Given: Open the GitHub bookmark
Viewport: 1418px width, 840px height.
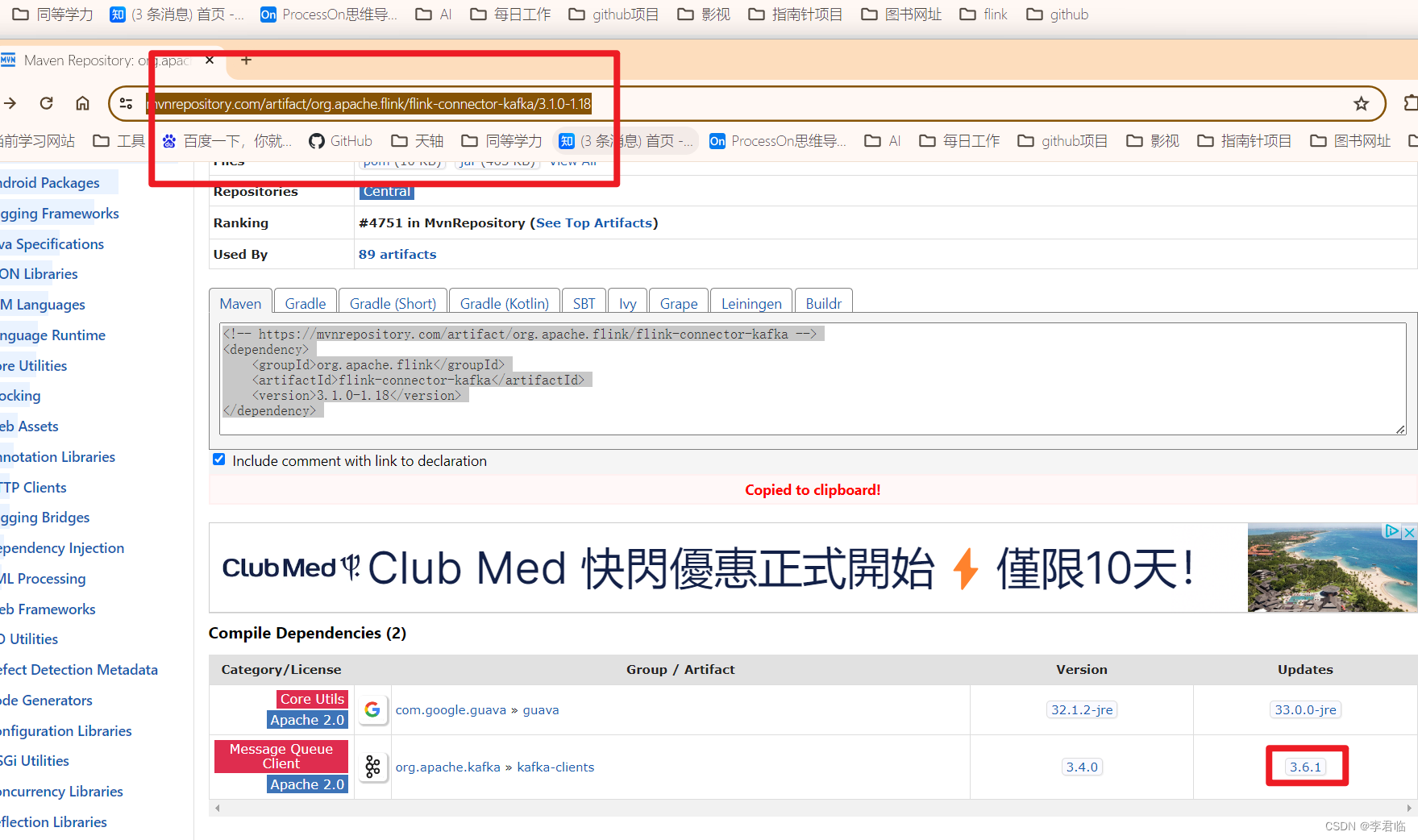Looking at the screenshot, I should point(341,141).
